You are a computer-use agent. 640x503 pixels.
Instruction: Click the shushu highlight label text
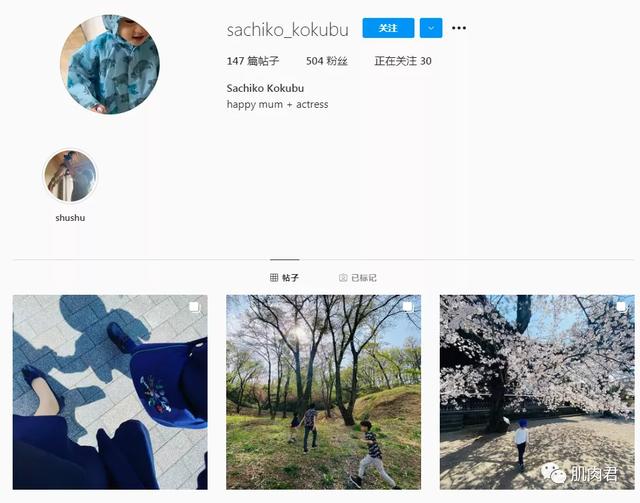pos(70,218)
